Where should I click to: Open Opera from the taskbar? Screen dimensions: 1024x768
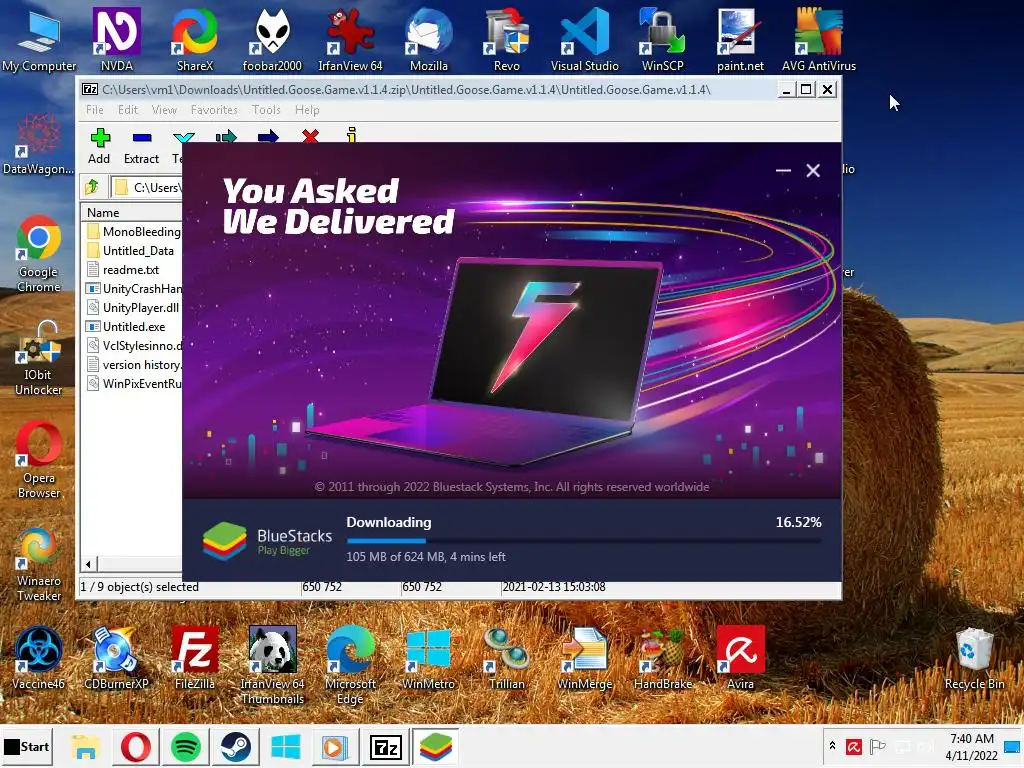tap(136, 746)
